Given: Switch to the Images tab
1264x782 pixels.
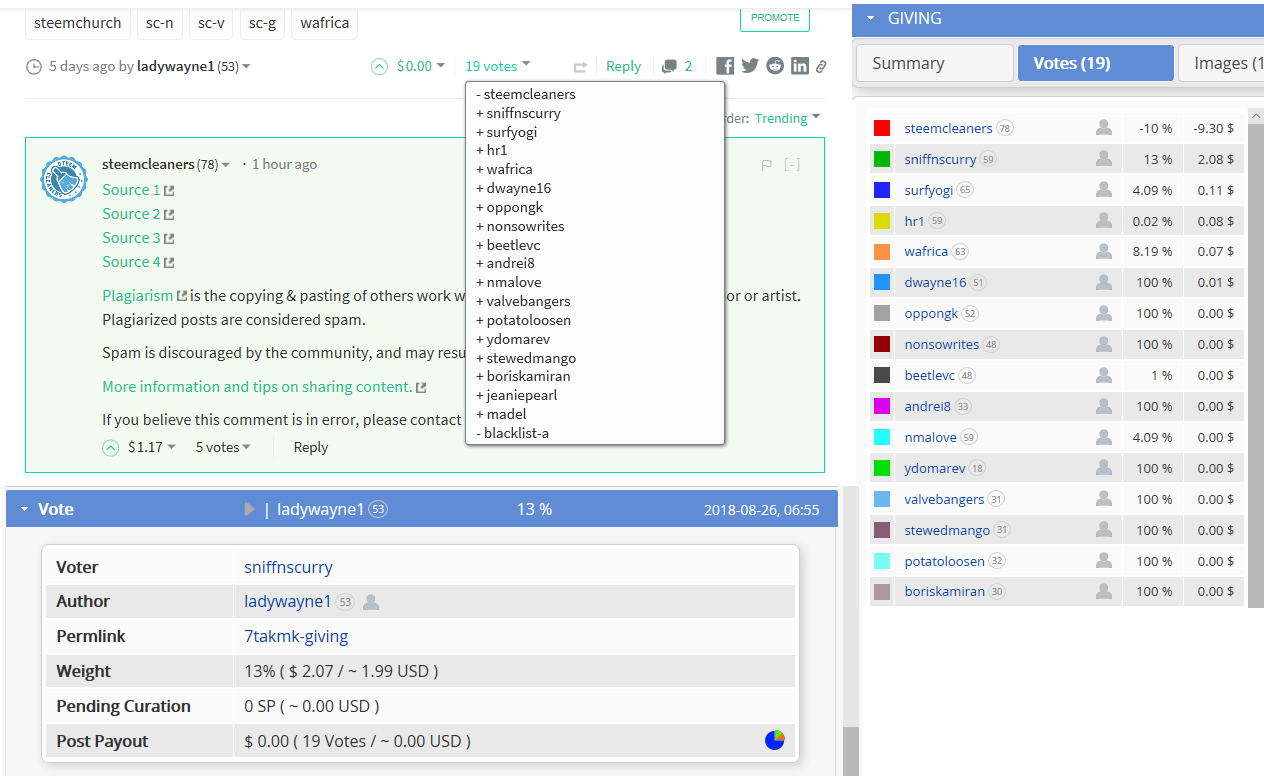Looking at the screenshot, I should (1221, 63).
